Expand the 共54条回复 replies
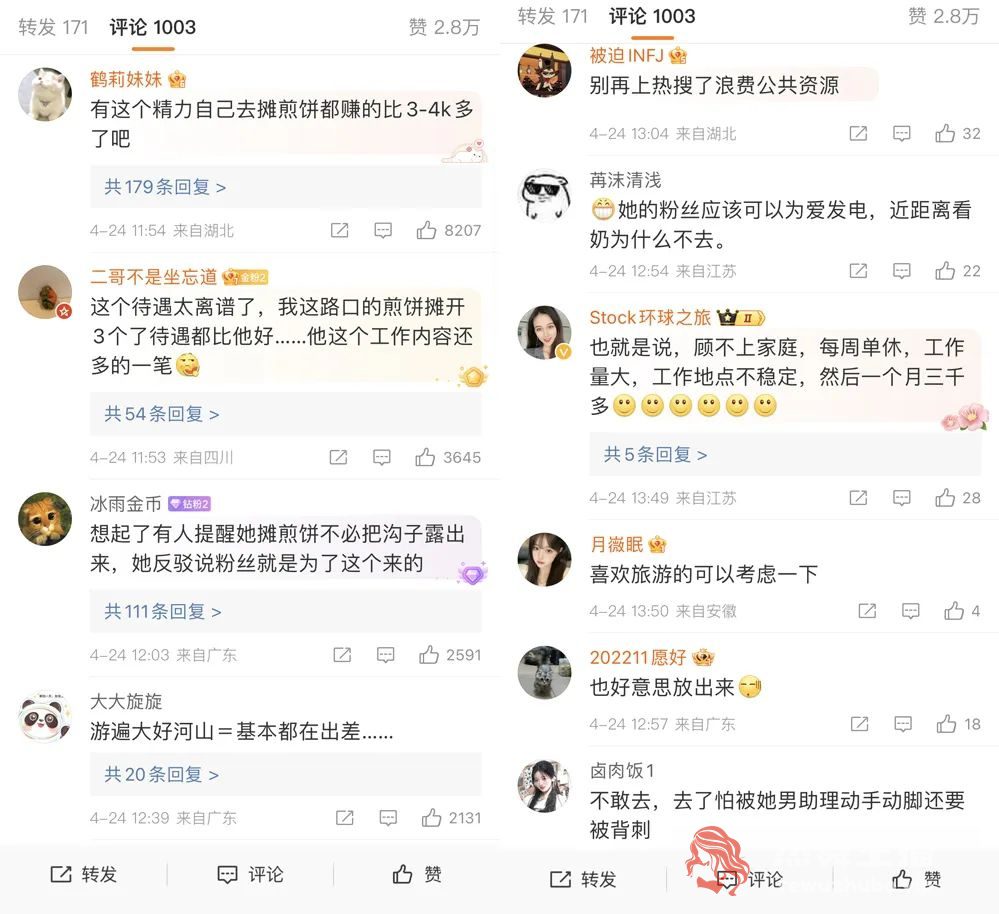The image size is (999, 914). coord(162,414)
